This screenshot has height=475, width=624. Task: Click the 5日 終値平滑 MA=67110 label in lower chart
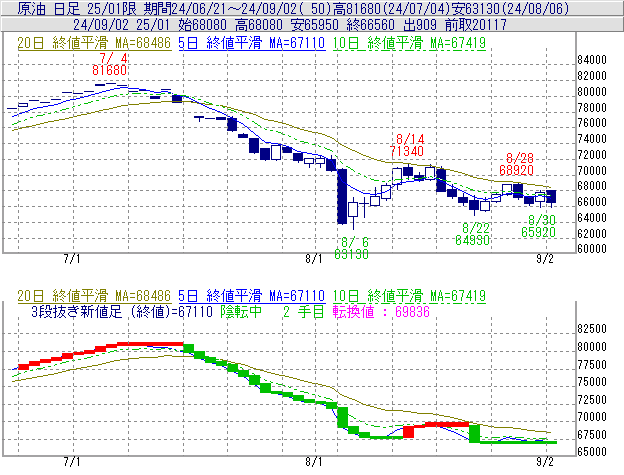(252, 296)
